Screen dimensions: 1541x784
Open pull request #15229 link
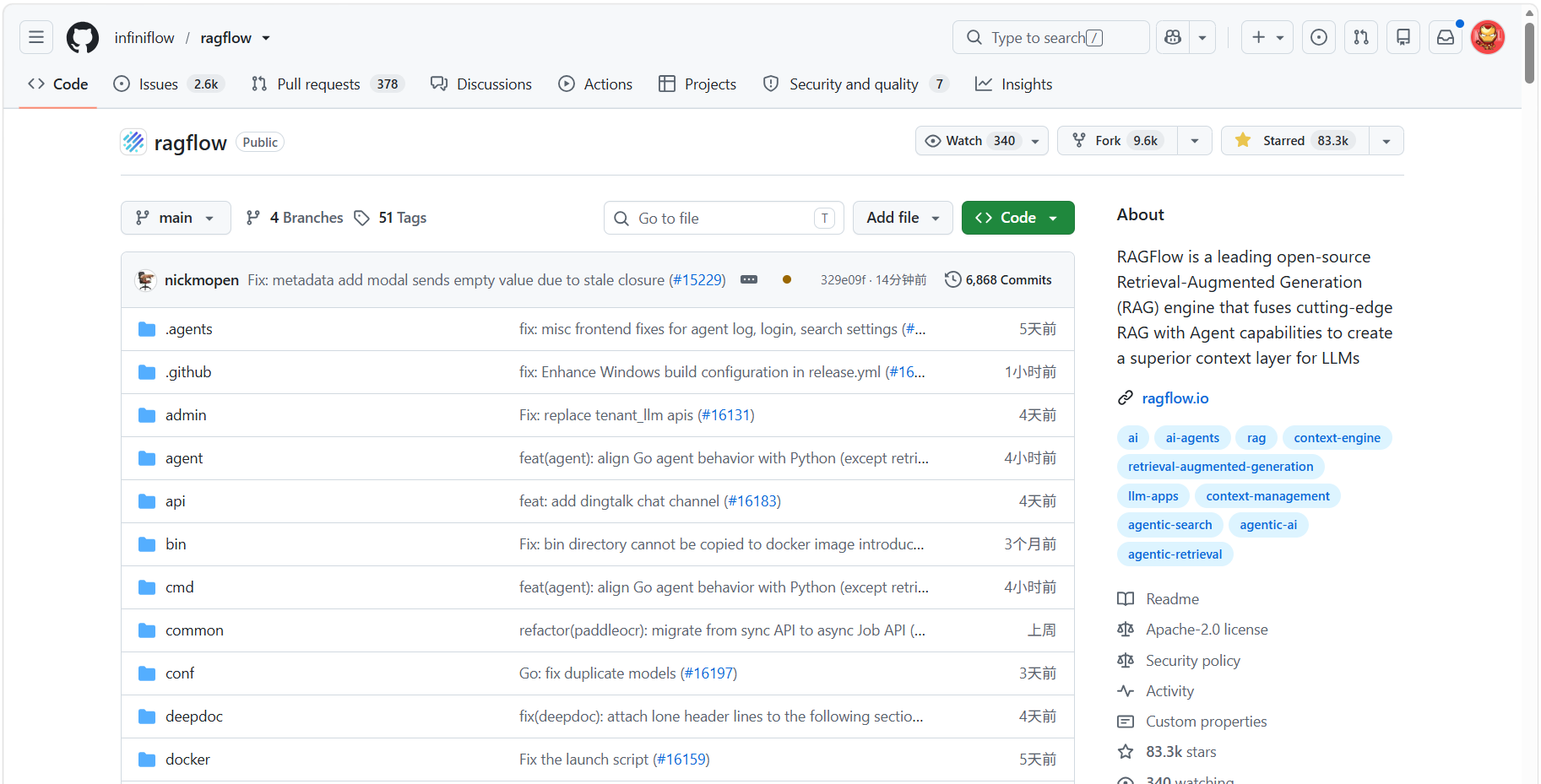[697, 280]
